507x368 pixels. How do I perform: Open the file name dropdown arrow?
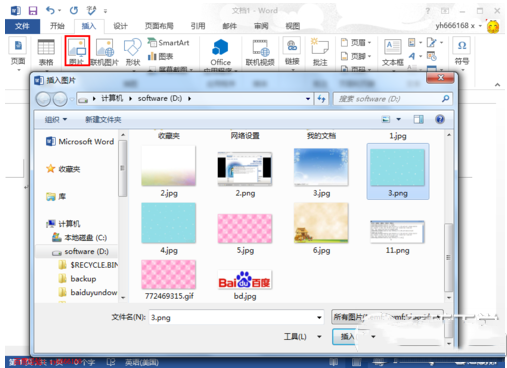point(319,317)
